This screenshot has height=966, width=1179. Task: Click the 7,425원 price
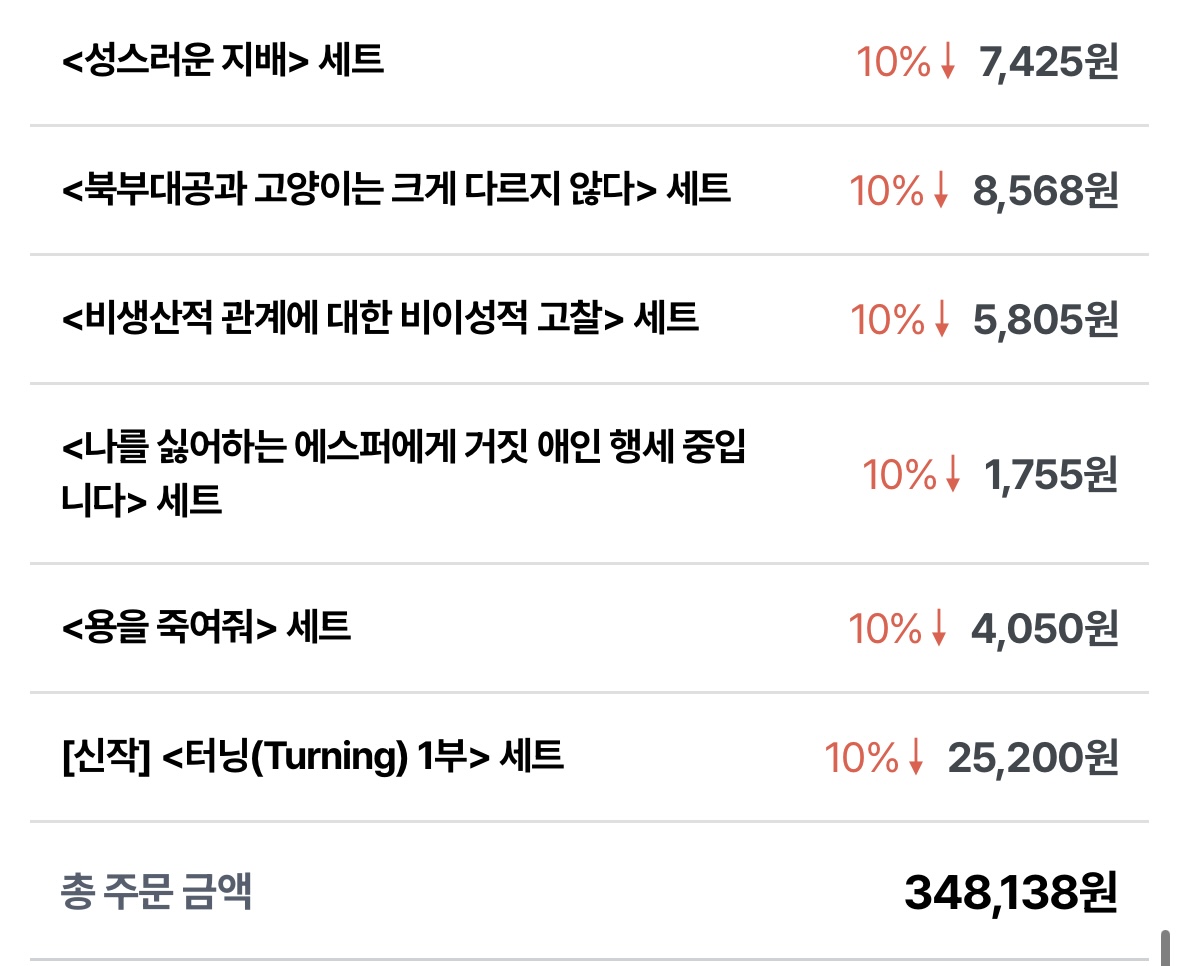pyautogui.click(x=1049, y=64)
